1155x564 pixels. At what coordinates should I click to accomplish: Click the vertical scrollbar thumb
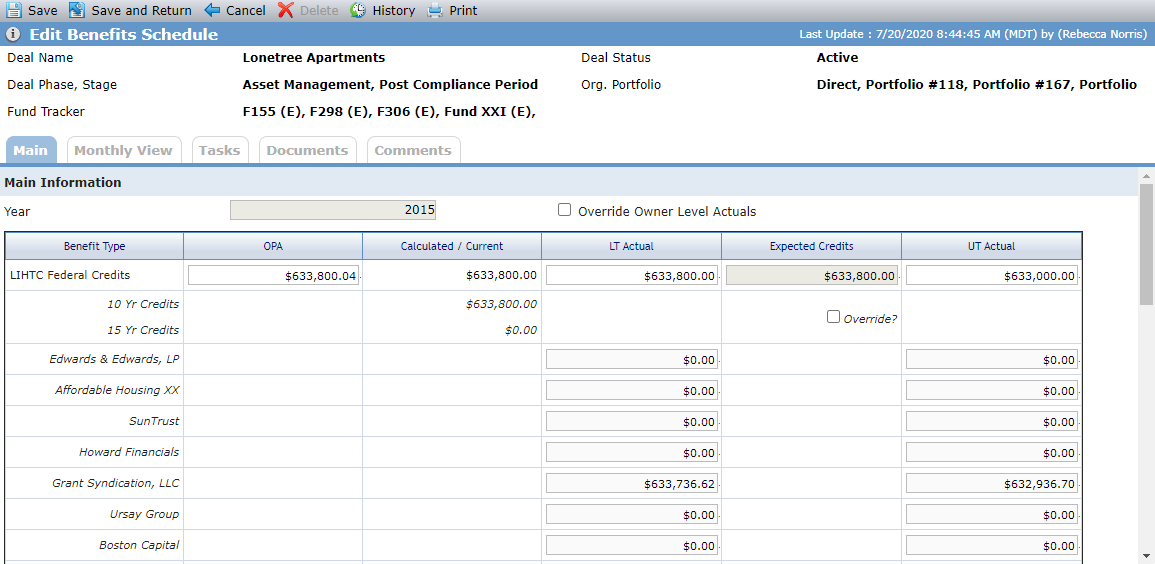1146,244
